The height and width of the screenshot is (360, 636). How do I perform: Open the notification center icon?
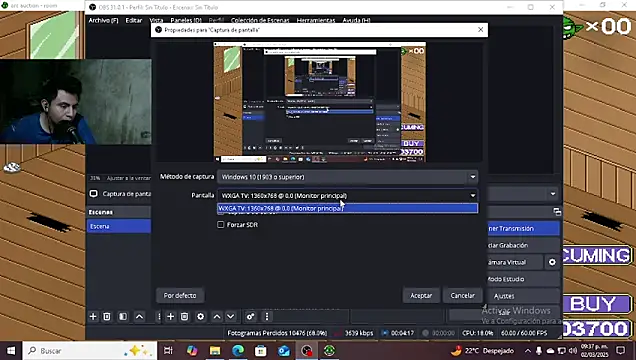tap(621, 350)
